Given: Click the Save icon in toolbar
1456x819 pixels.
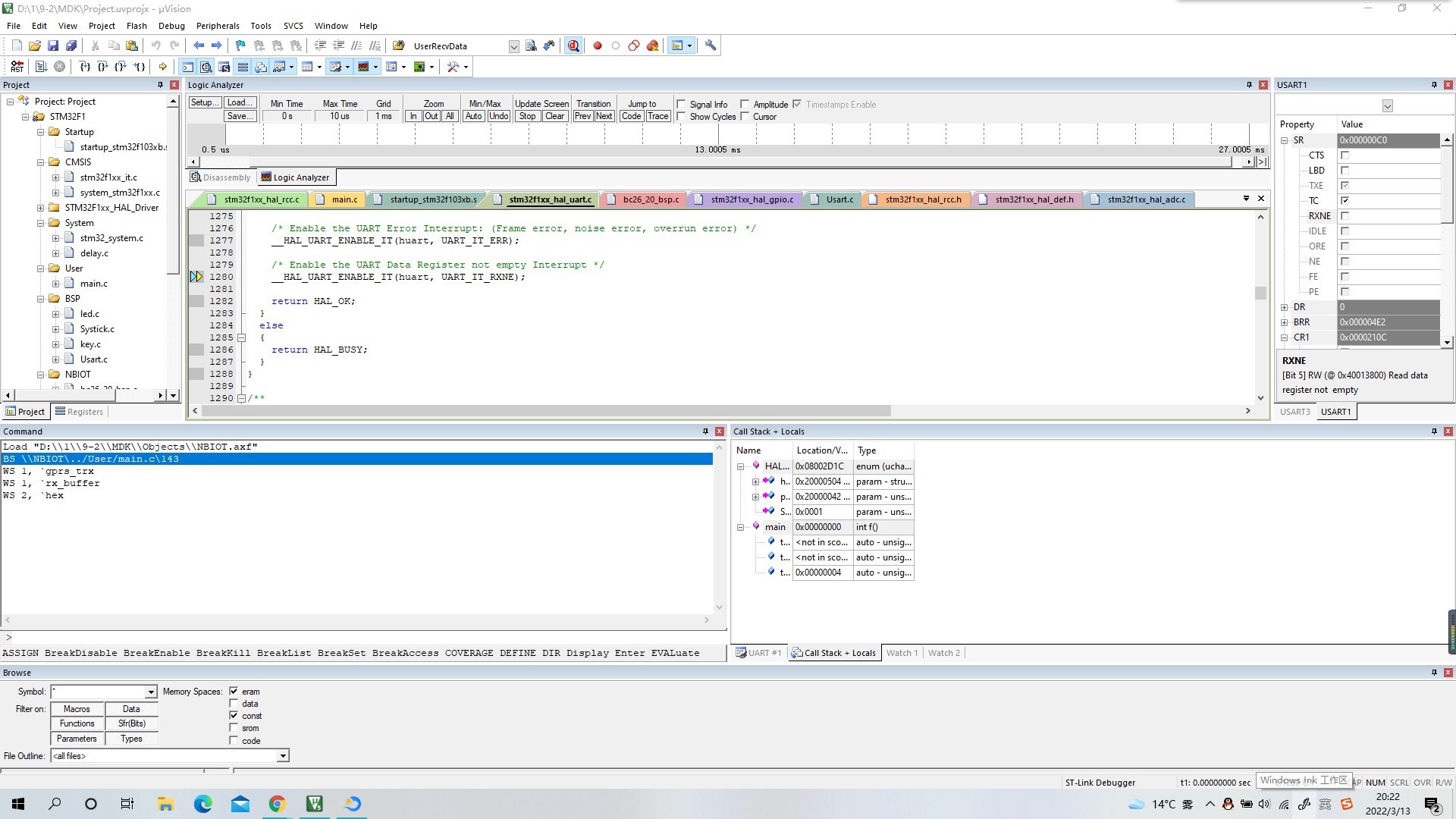Looking at the screenshot, I should 53,45.
